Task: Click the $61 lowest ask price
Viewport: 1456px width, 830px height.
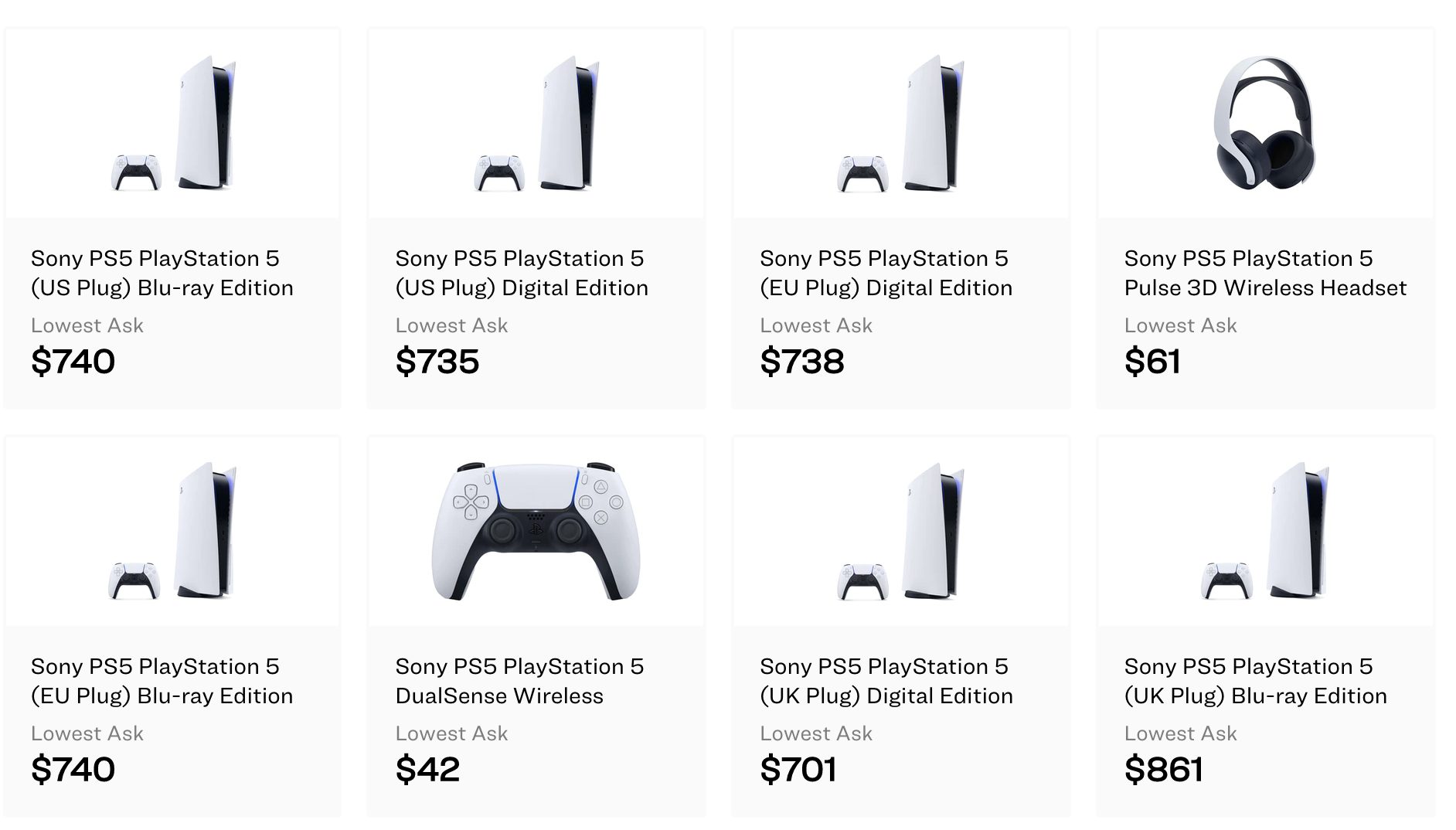Action: [x=1152, y=362]
